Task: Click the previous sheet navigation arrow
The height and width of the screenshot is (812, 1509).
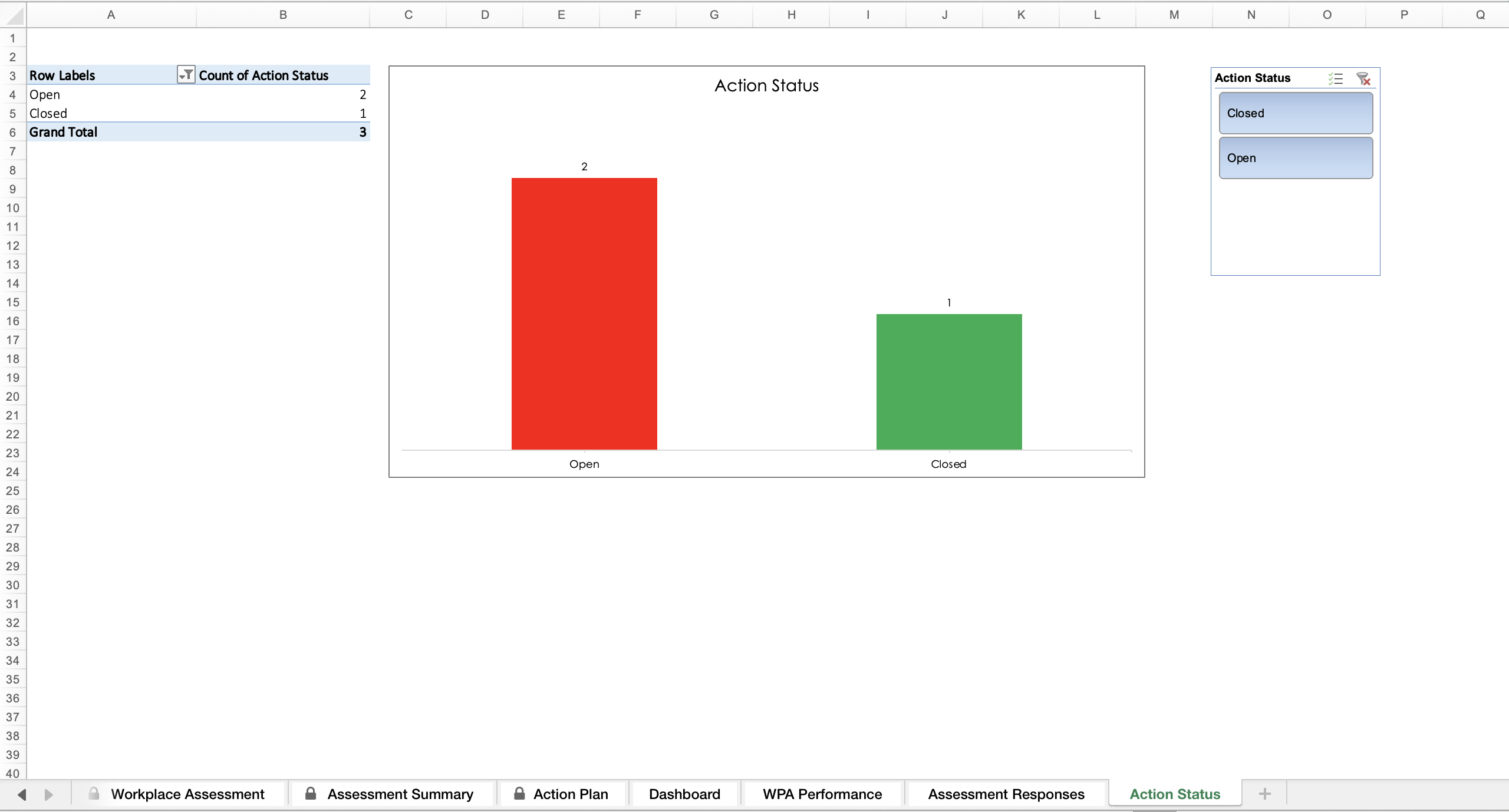Action: pyautogui.click(x=22, y=794)
